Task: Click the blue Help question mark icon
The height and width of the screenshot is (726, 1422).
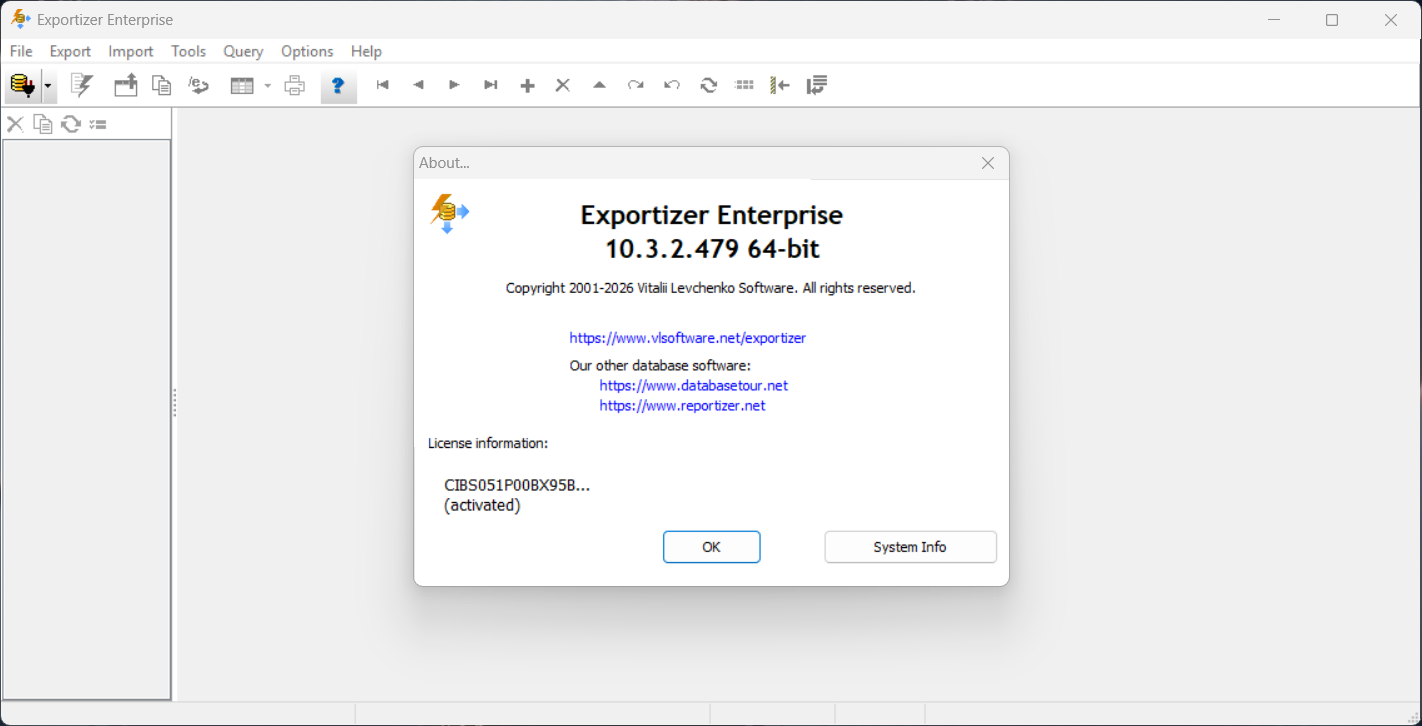Action: point(338,86)
